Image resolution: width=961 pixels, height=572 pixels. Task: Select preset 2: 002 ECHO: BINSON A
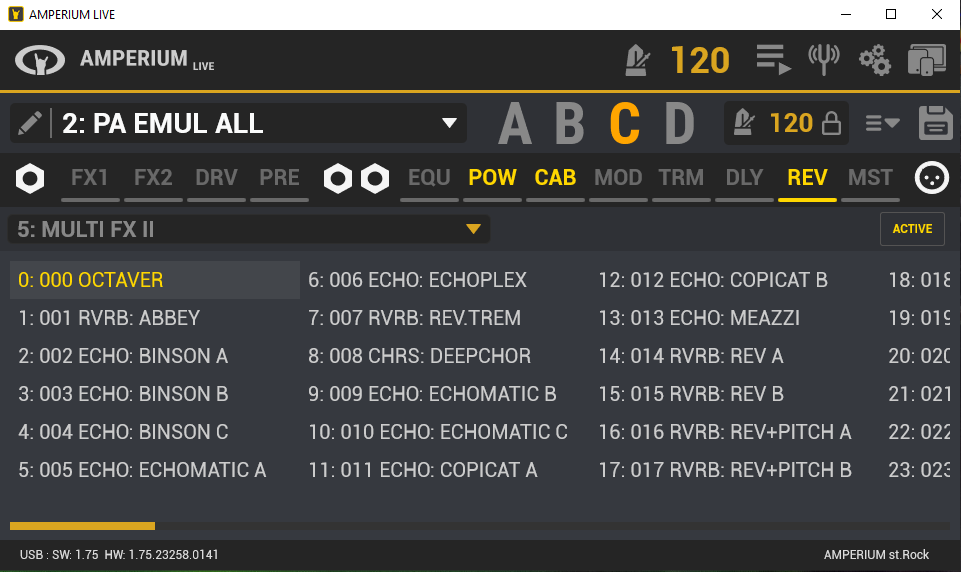point(155,356)
